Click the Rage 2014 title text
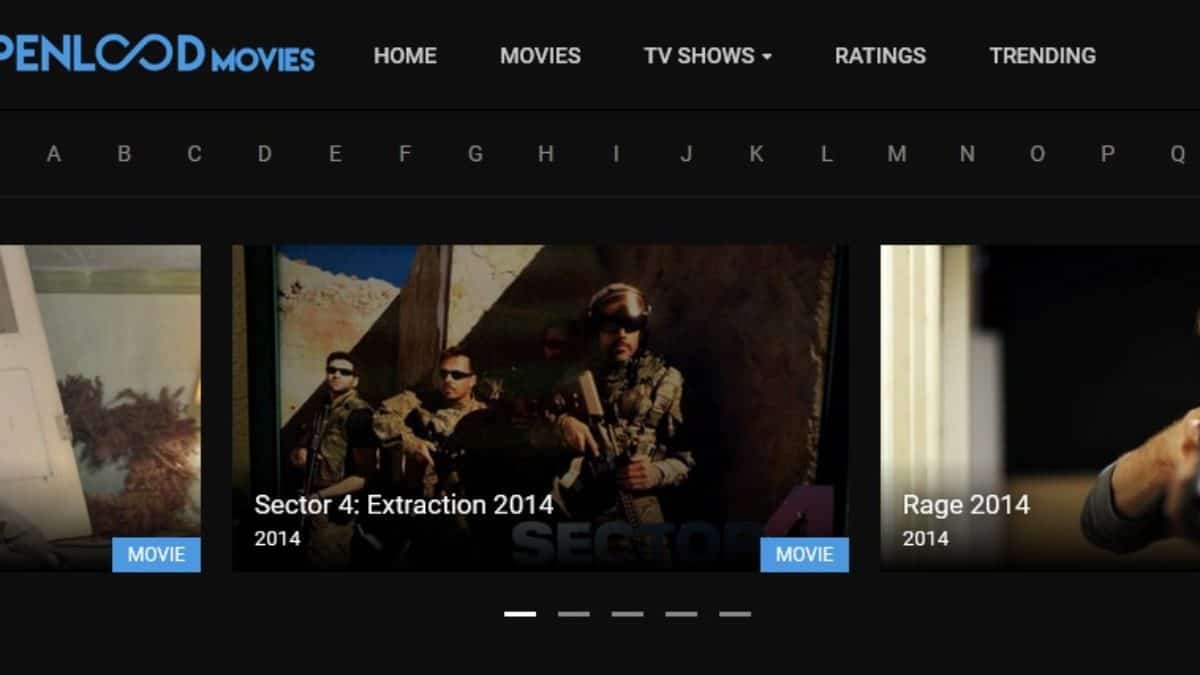1200x675 pixels. tap(966, 504)
